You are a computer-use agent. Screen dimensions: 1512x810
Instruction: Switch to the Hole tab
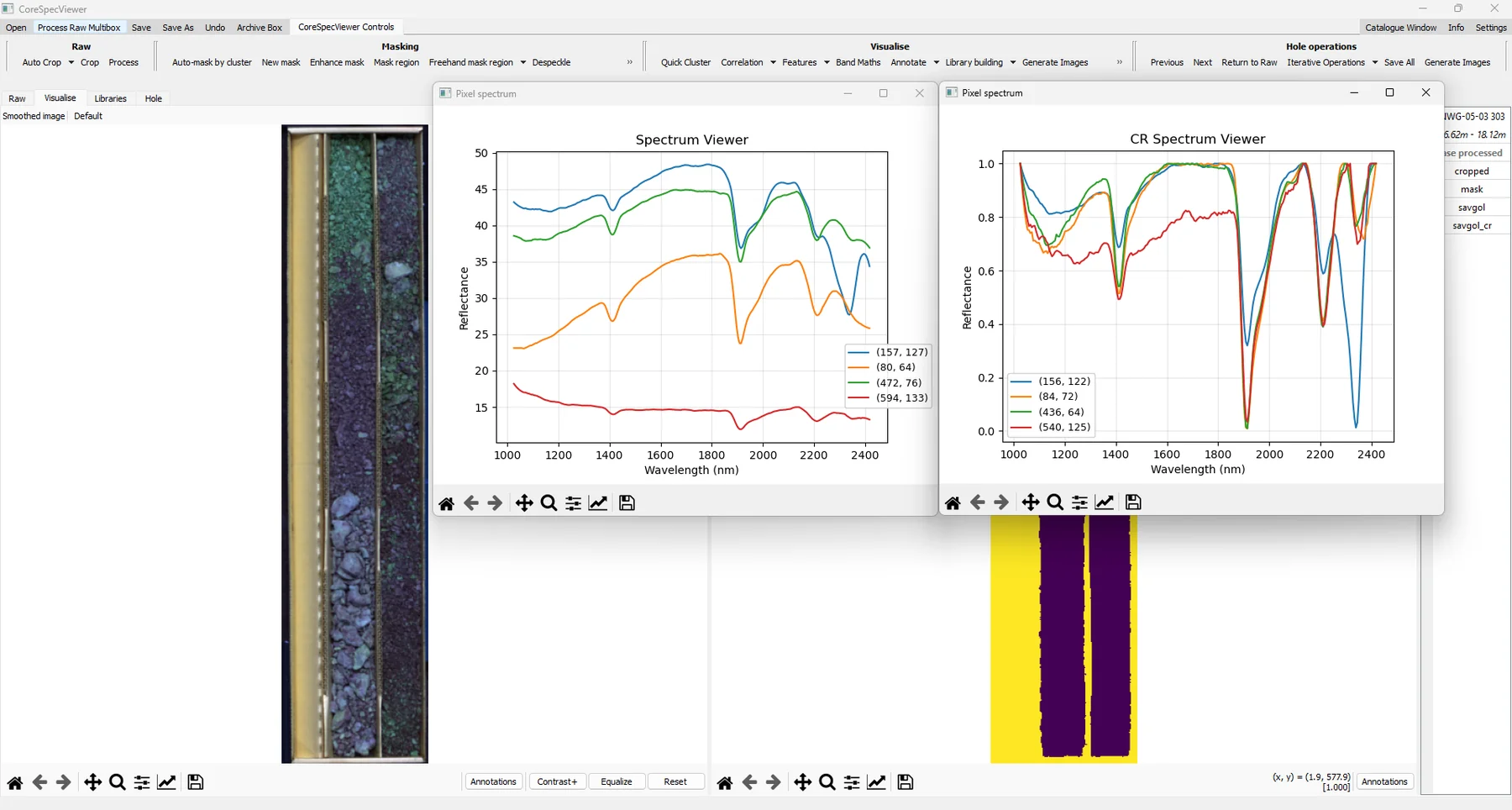point(153,98)
